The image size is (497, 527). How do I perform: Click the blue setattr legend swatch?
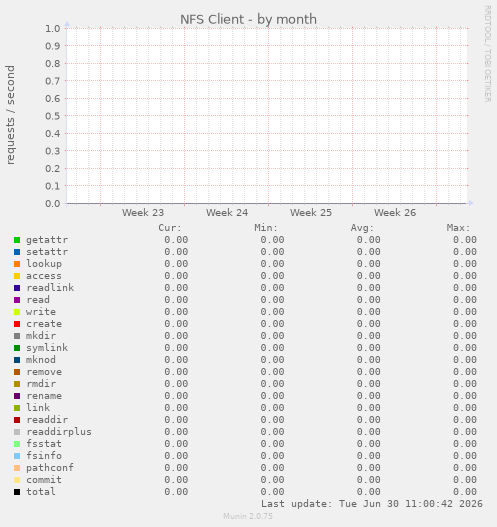tap(17, 252)
